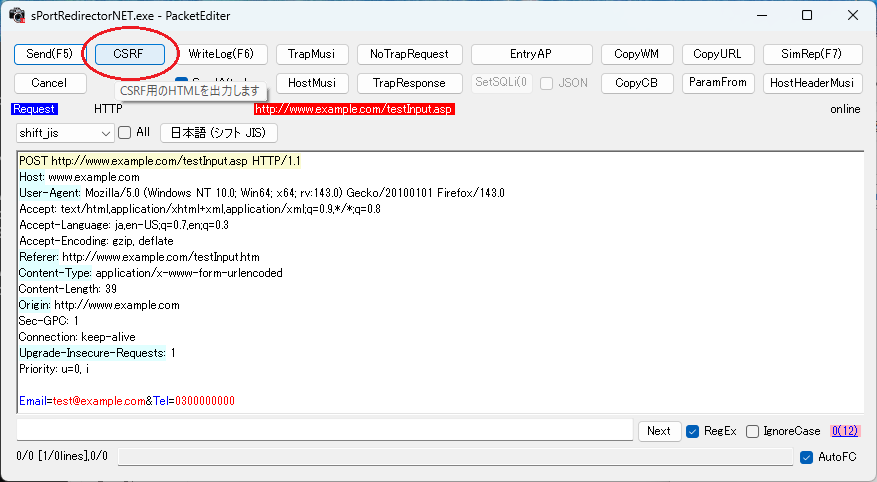The width and height of the screenshot is (877, 482).
Task: Click the Sec-GPC: 1 line
Action: [49, 321]
